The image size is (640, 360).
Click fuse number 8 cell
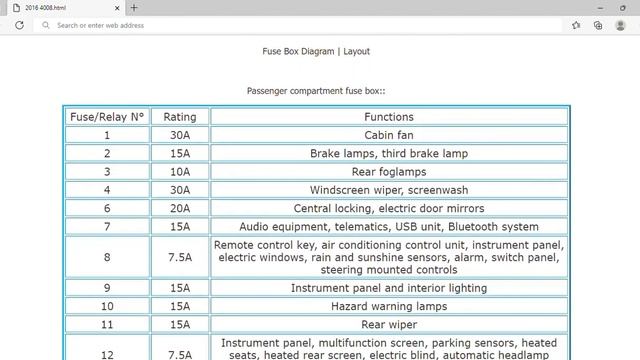[x=107, y=257]
